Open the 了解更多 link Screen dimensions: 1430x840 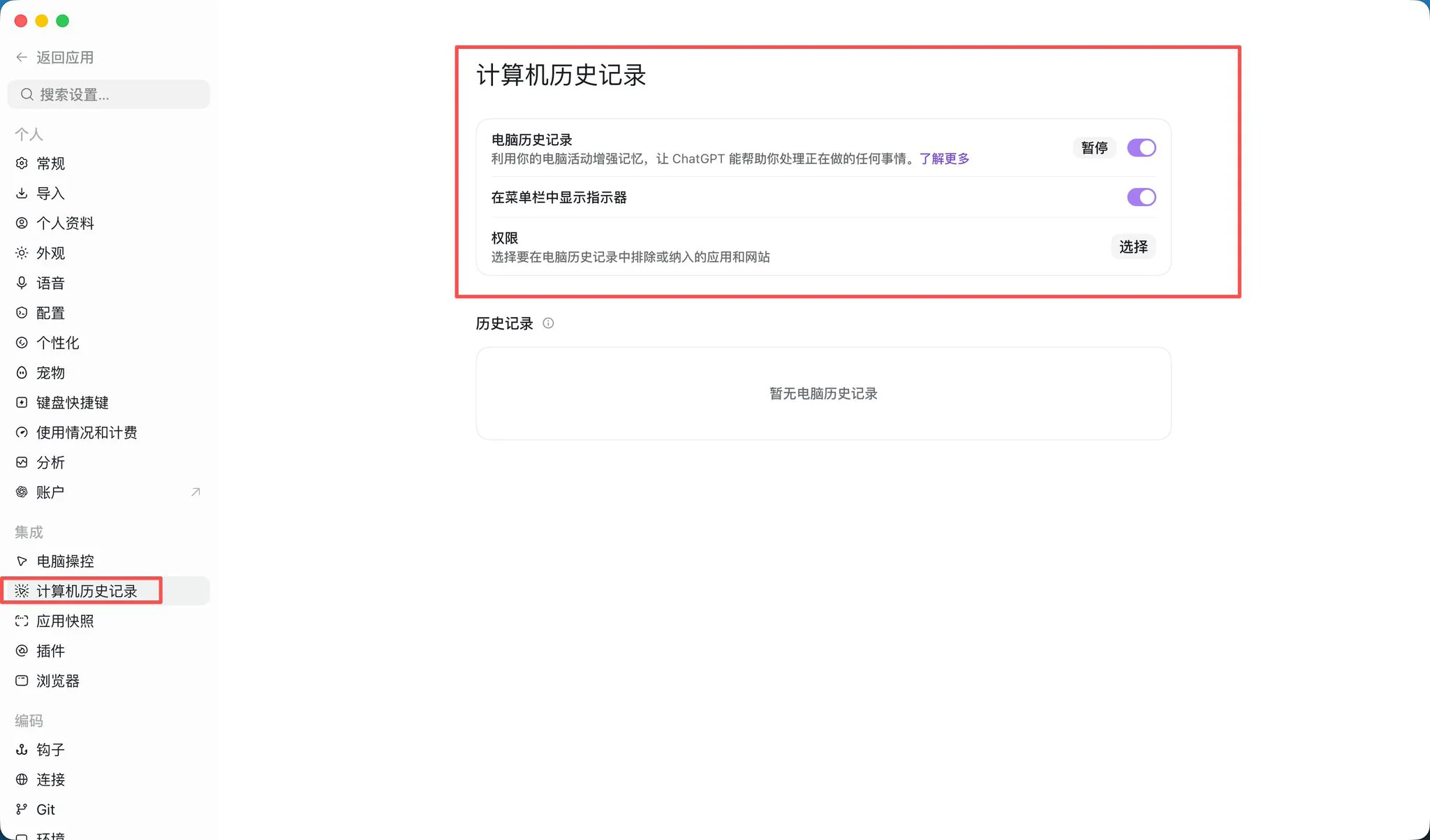(x=944, y=159)
